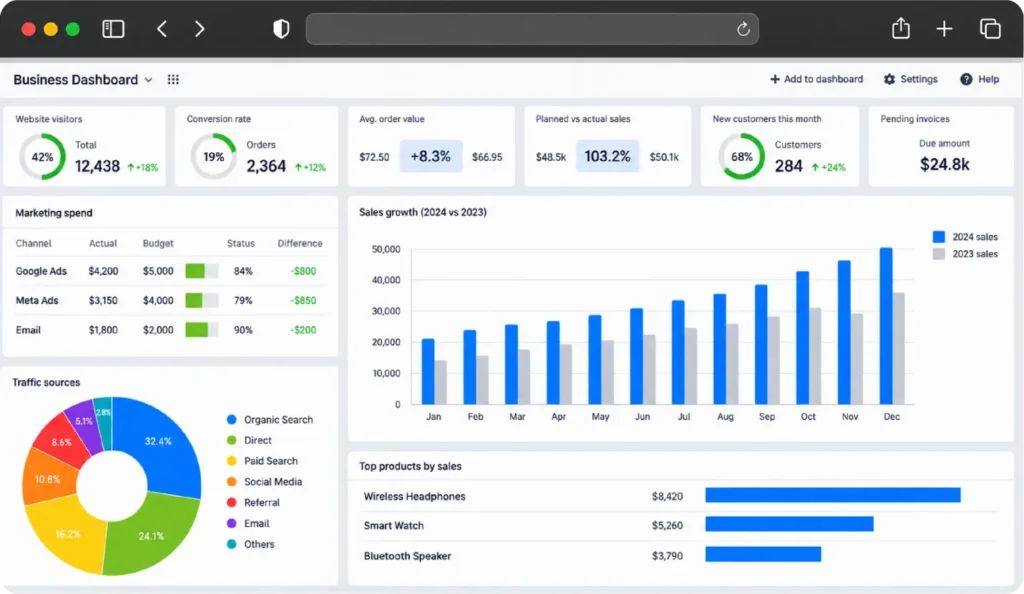Go forward with the right arrow

(200, 29)
